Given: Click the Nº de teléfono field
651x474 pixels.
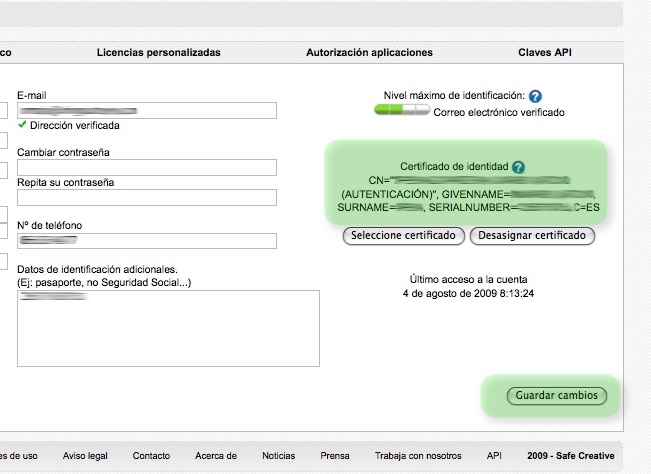Looking at the screenshot, I should coord(146,240).
